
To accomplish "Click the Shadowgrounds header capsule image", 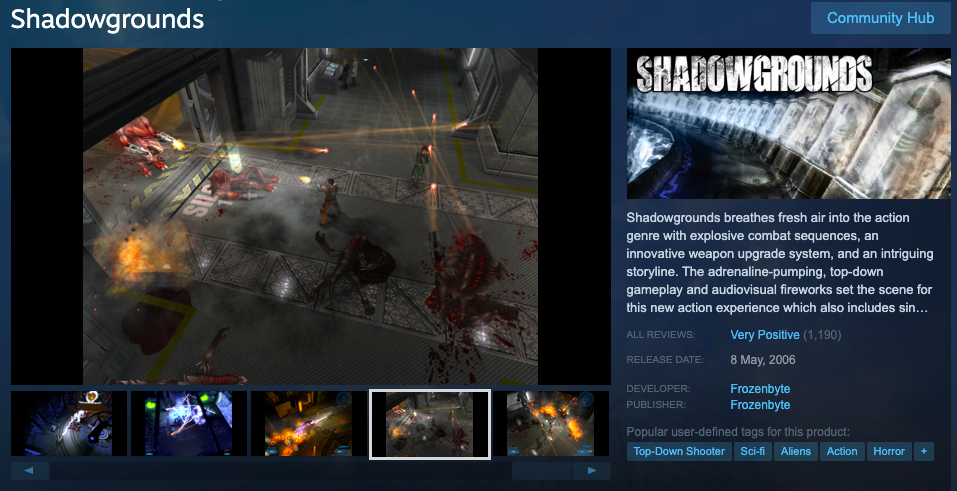I will [x=789, y=123].
